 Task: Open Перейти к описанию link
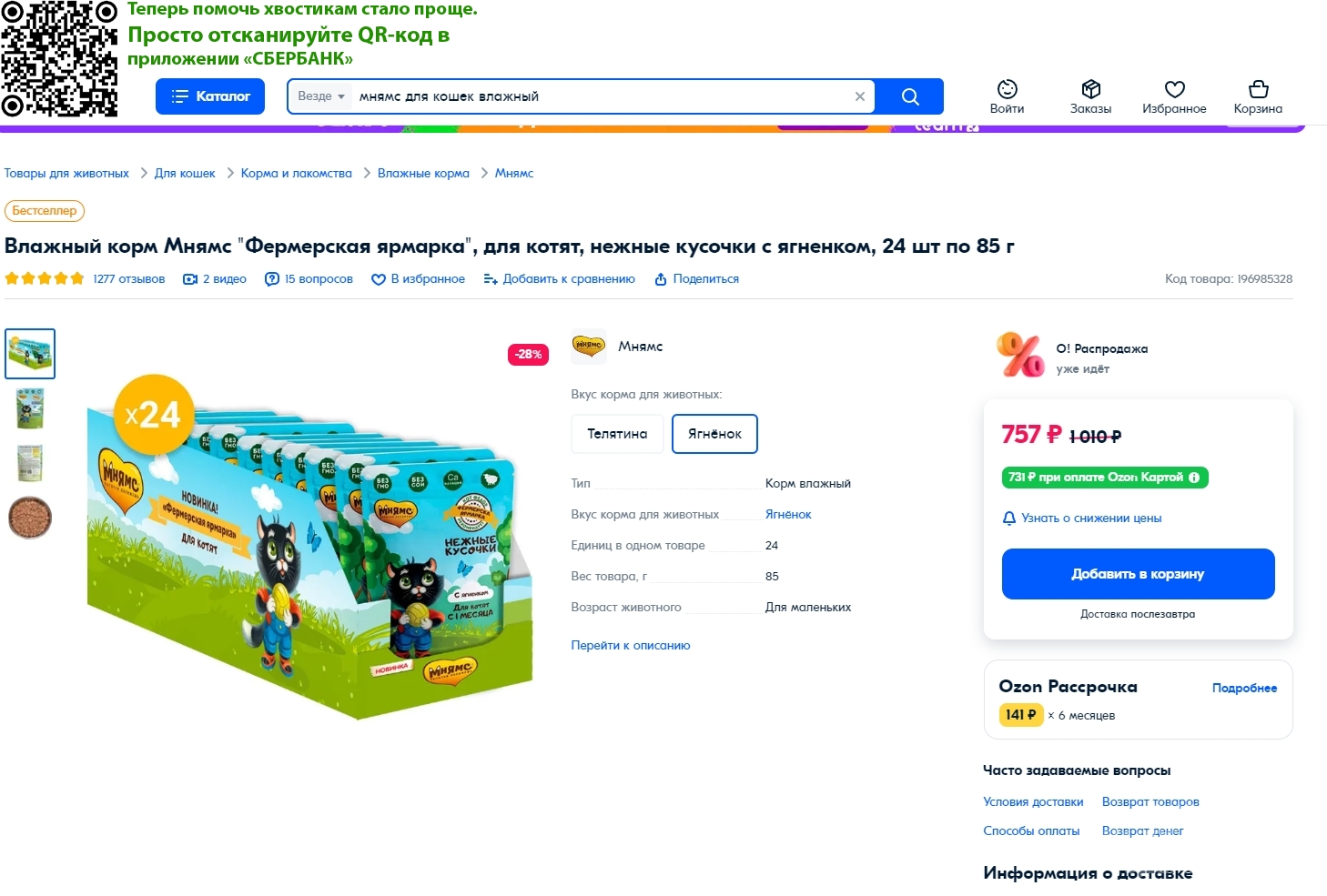pos(631,646)
